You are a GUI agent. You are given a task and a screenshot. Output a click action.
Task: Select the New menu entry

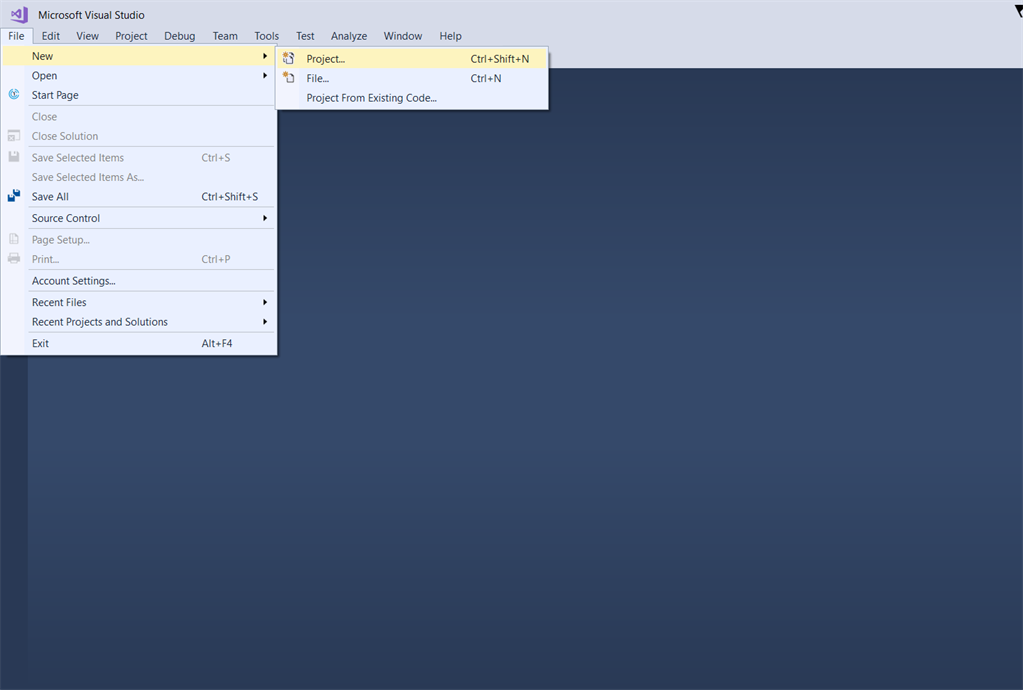pyautogui.click(x=138, y=56)
